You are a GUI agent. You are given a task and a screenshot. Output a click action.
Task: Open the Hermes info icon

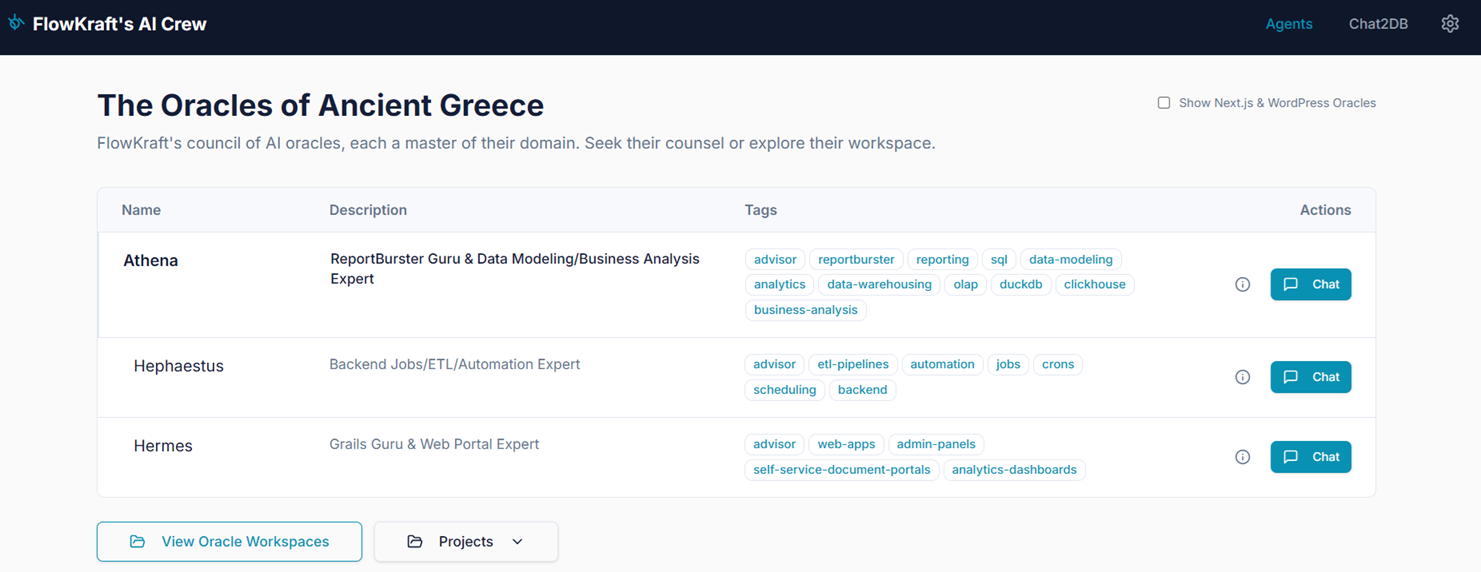[1242, 457]
